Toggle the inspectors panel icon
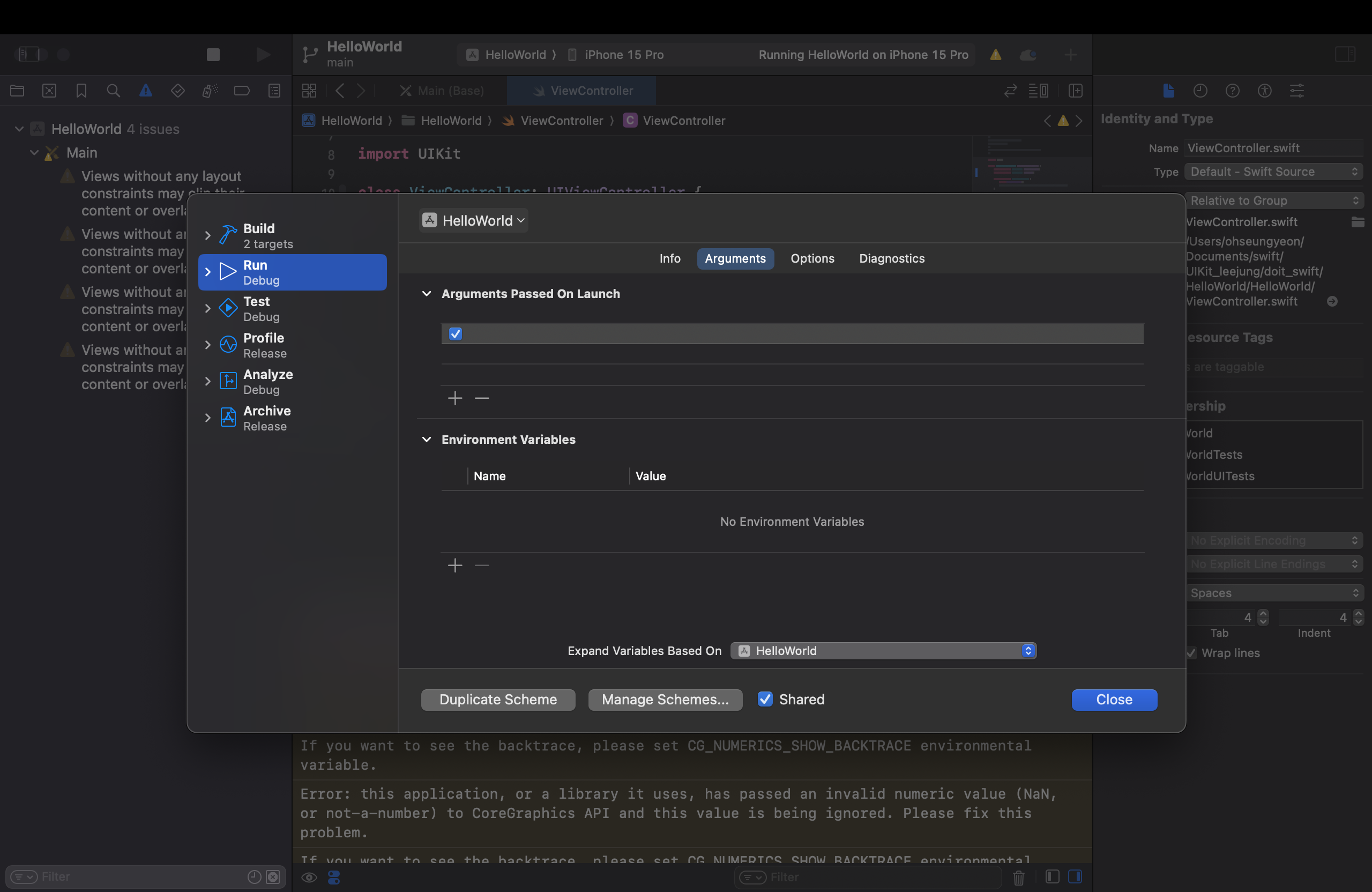The width and height of the screenshot is (1372, 892). coord(1345,54)
